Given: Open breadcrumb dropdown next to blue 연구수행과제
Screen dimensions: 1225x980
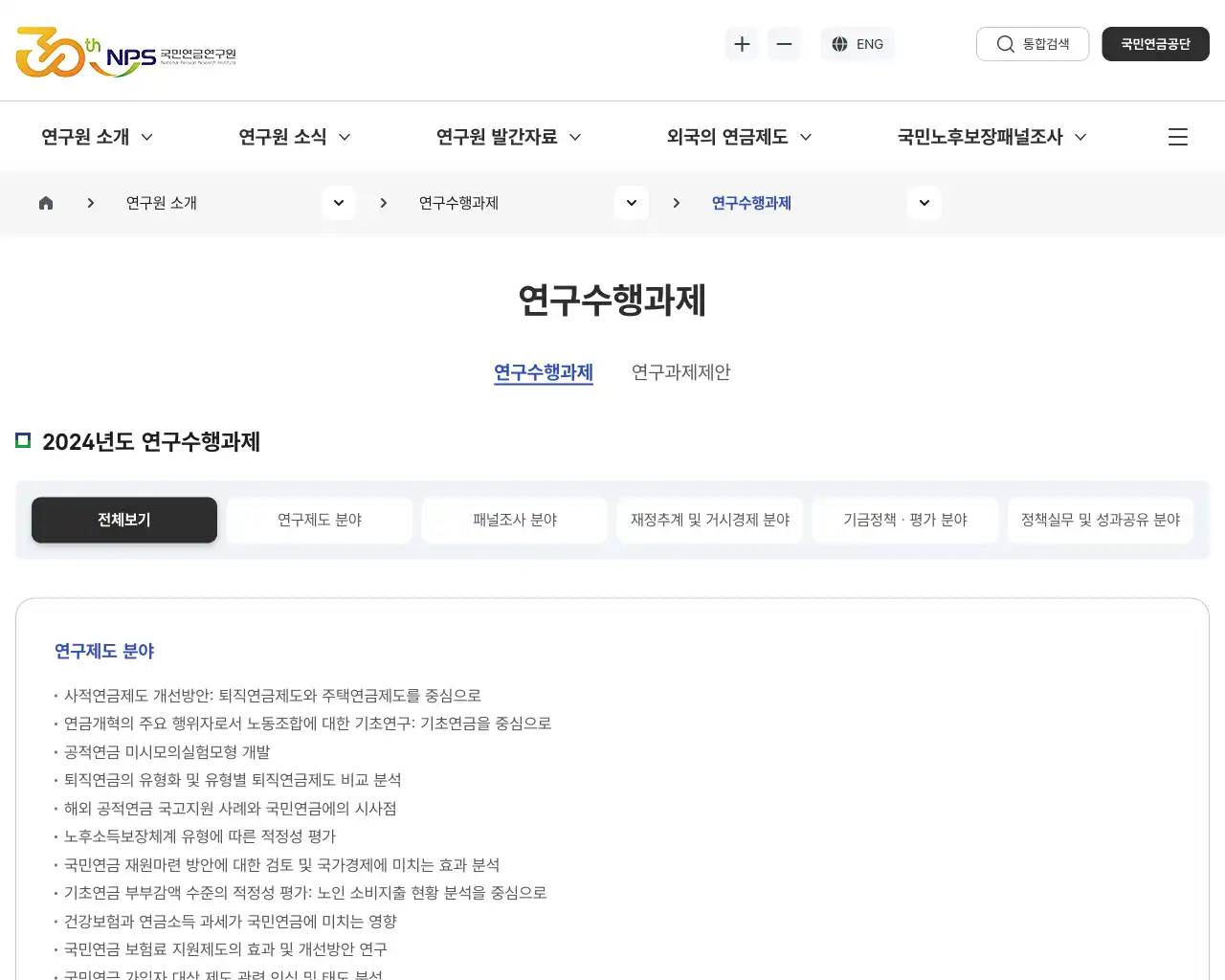Looking at the screenshot, I should (x=924, y=203).
